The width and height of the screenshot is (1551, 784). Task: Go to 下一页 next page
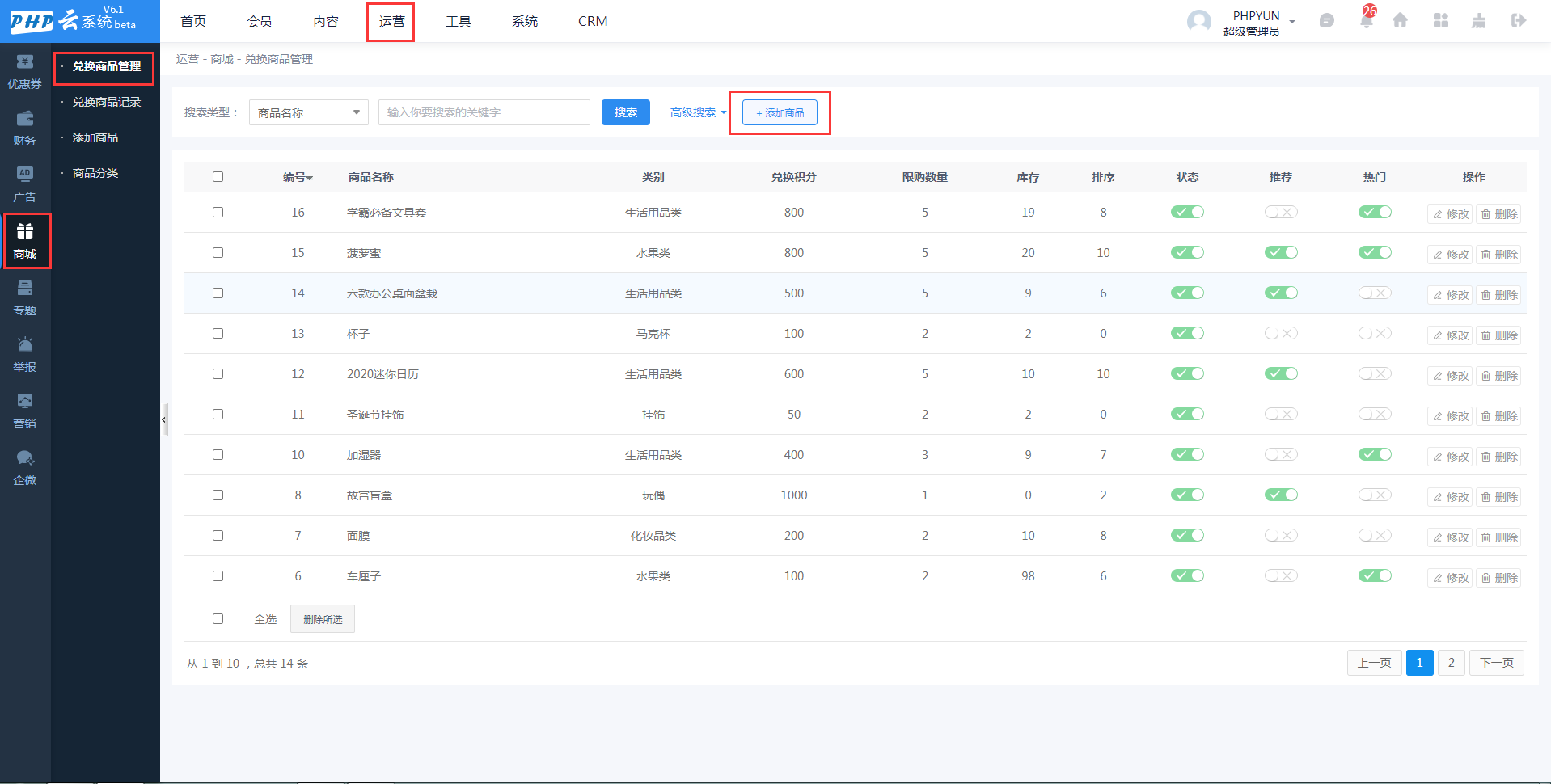click(1497, 663)
